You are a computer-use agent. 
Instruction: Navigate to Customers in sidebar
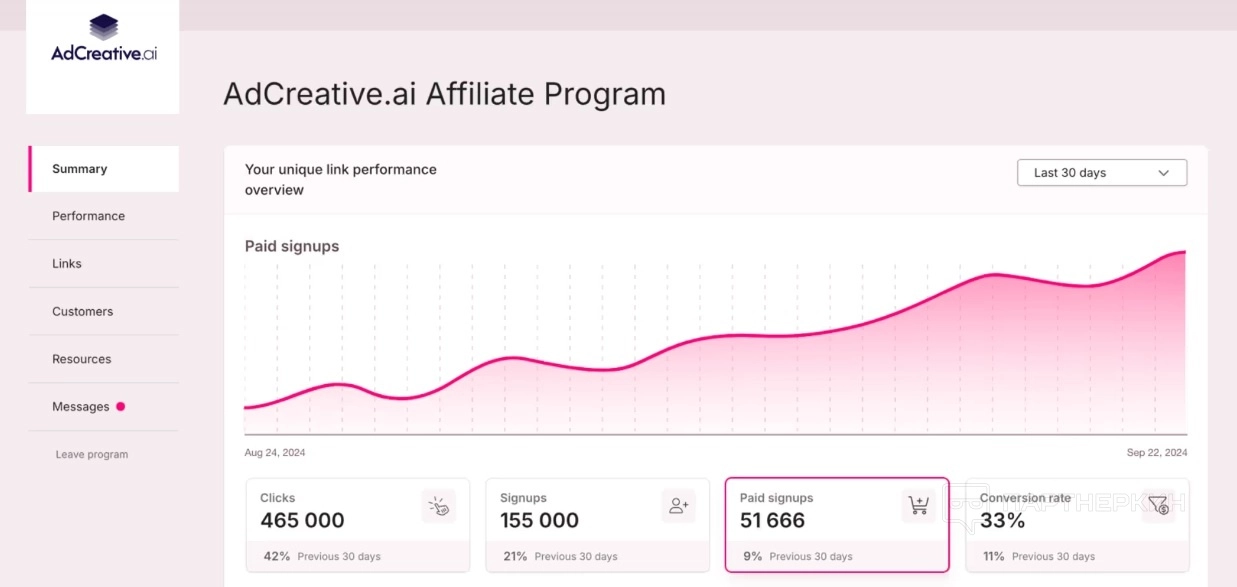[x=83, y=311]
